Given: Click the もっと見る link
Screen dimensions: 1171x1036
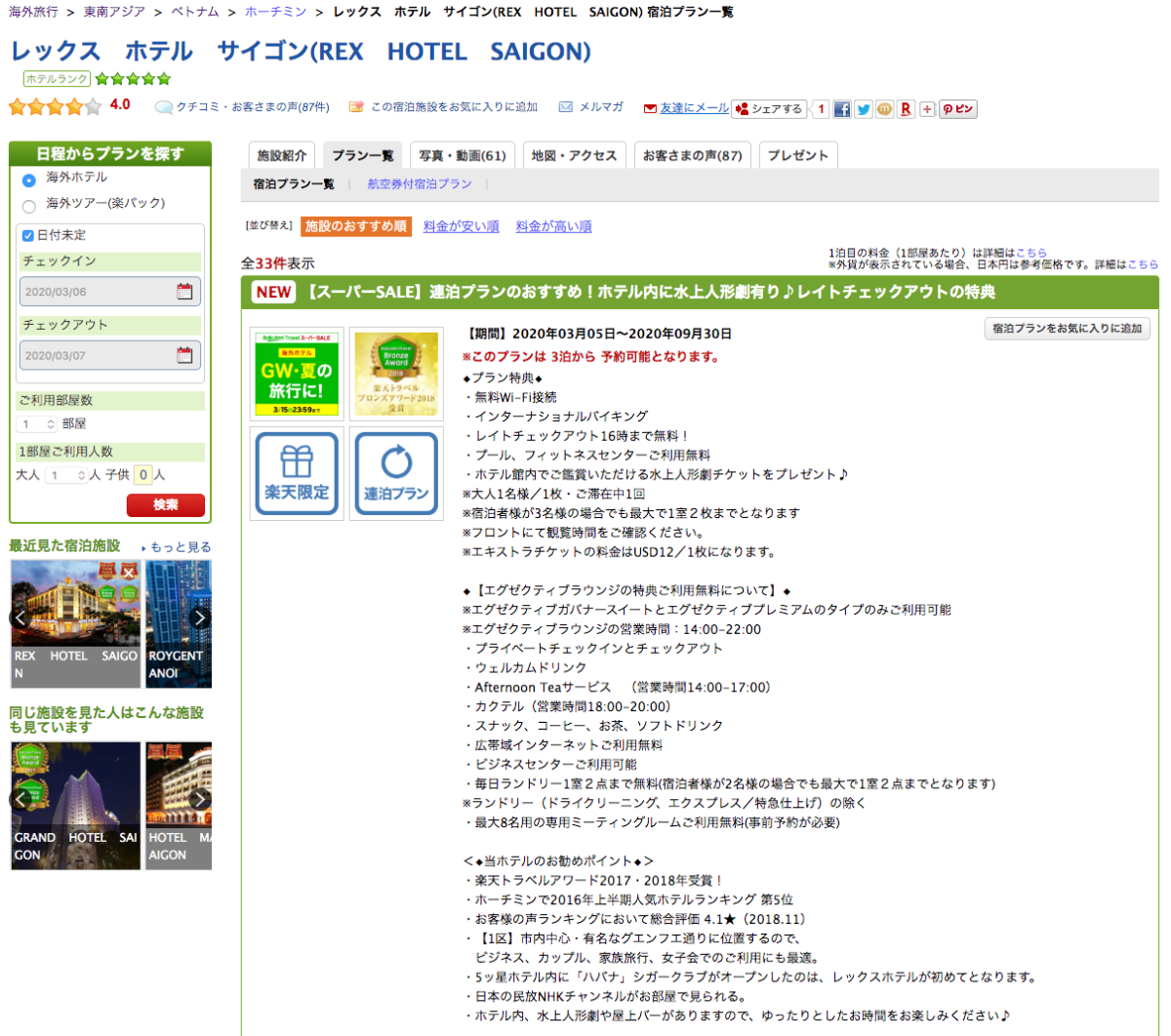Looking at the screenshot, I should point(180,547).
